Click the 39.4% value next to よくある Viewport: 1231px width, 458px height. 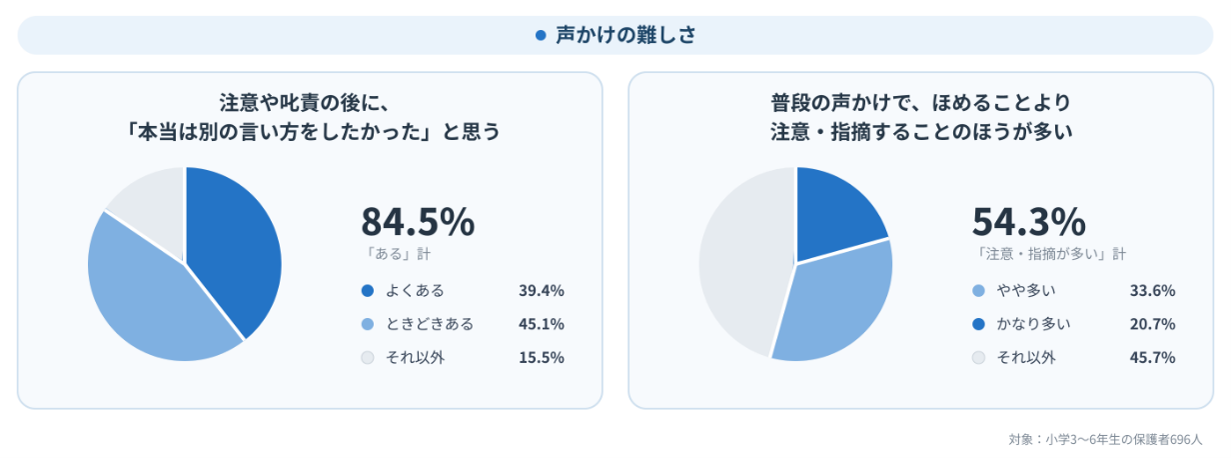(541, 291)
